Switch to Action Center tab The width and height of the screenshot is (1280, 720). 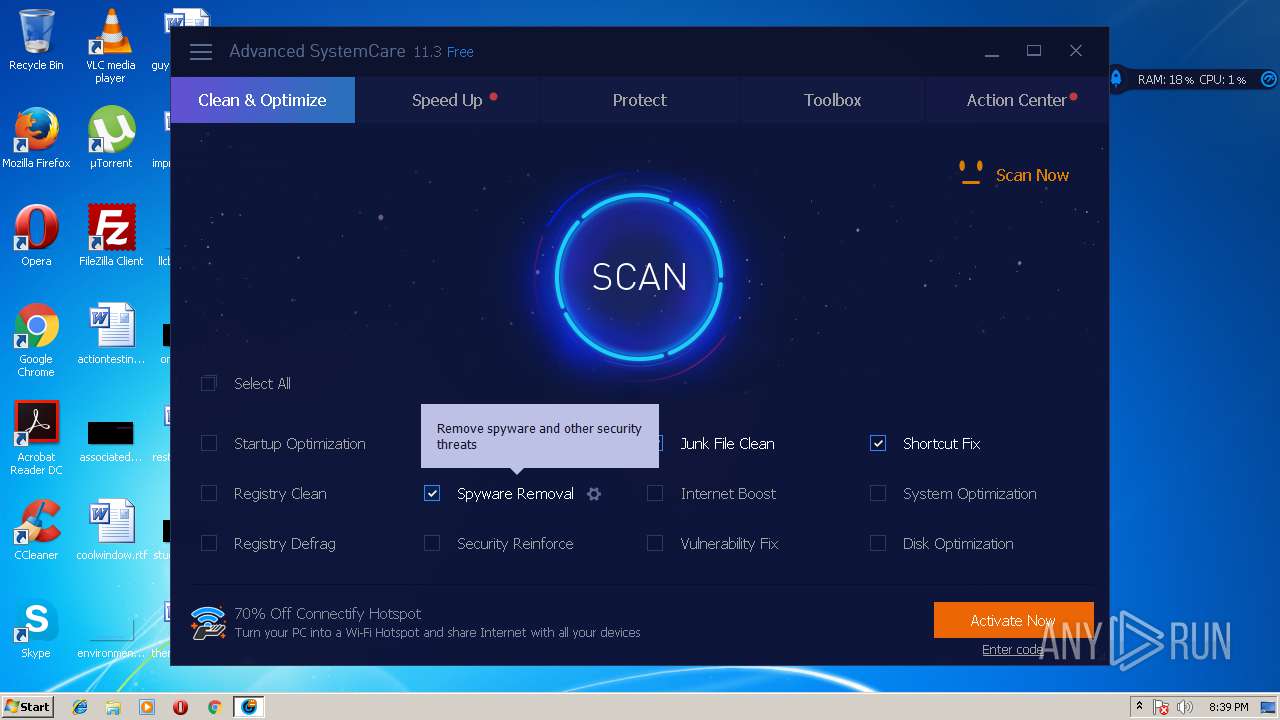(x=1017, y=100)
